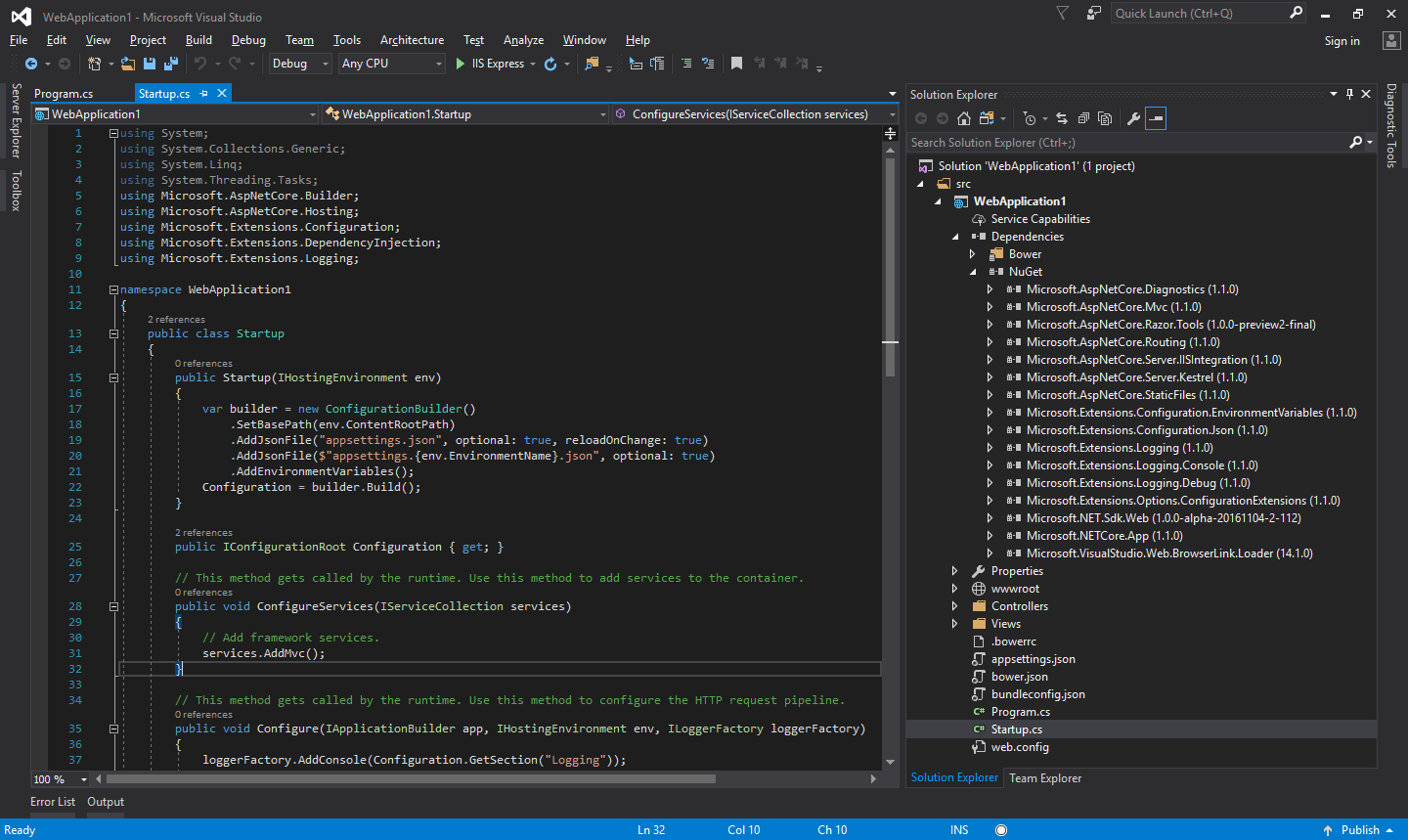Open the zoom level selector showing 100%
Image resolution: width=1408 pixels, height=840 pixels.
coord(54,778)
